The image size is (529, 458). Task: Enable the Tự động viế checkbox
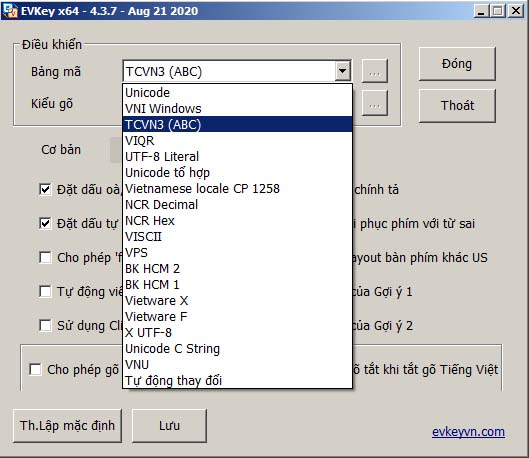[45, 291]
